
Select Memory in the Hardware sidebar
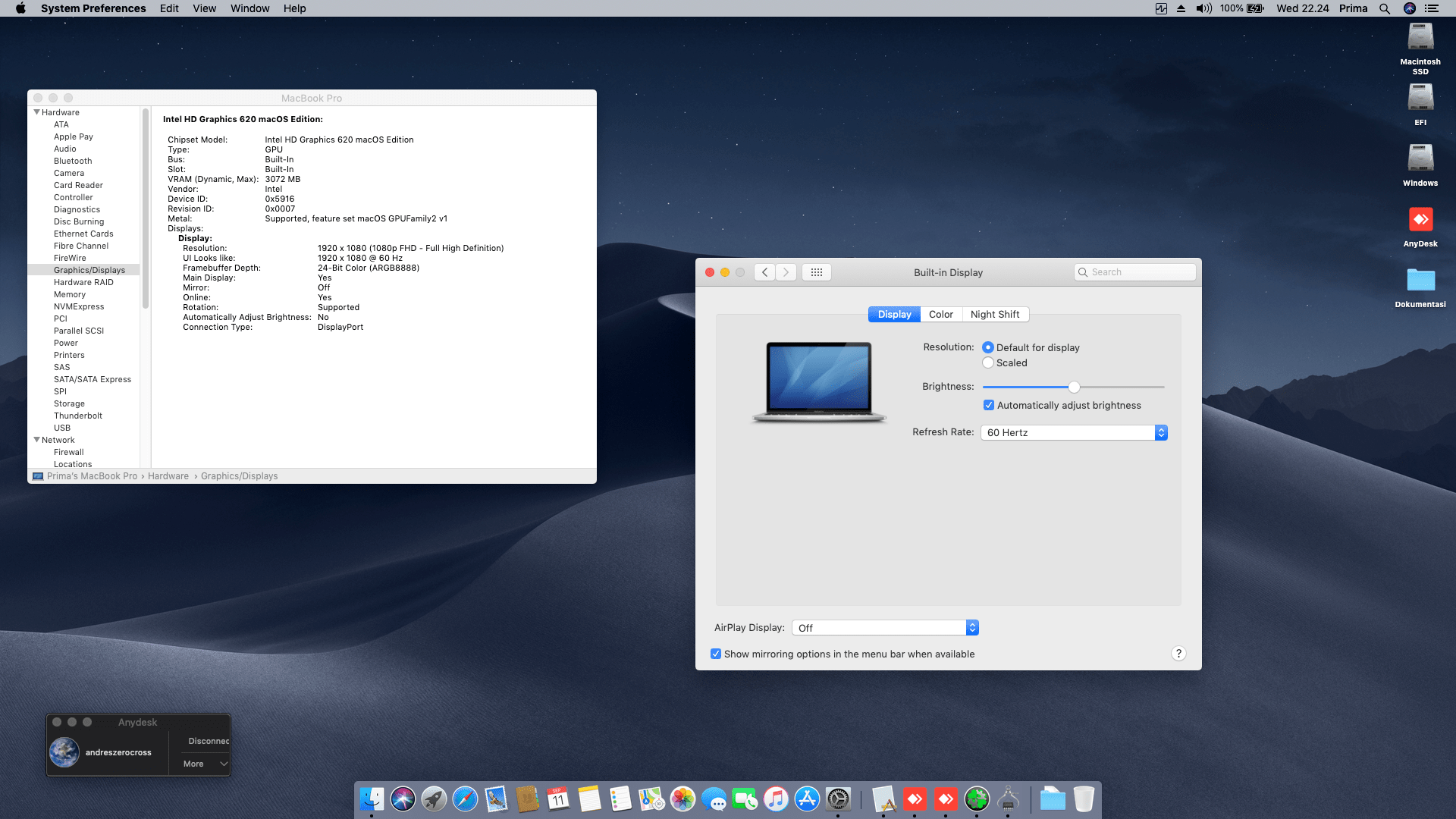click(x=70, y=294)
